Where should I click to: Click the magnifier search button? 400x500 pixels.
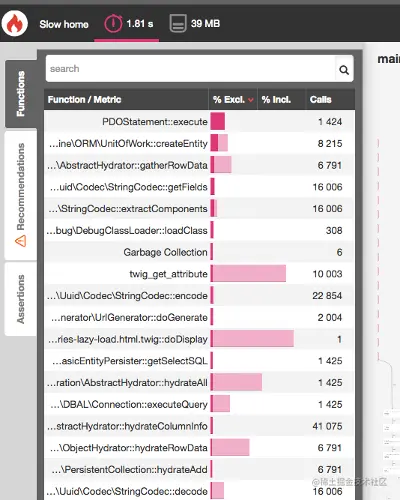point(344,69)
